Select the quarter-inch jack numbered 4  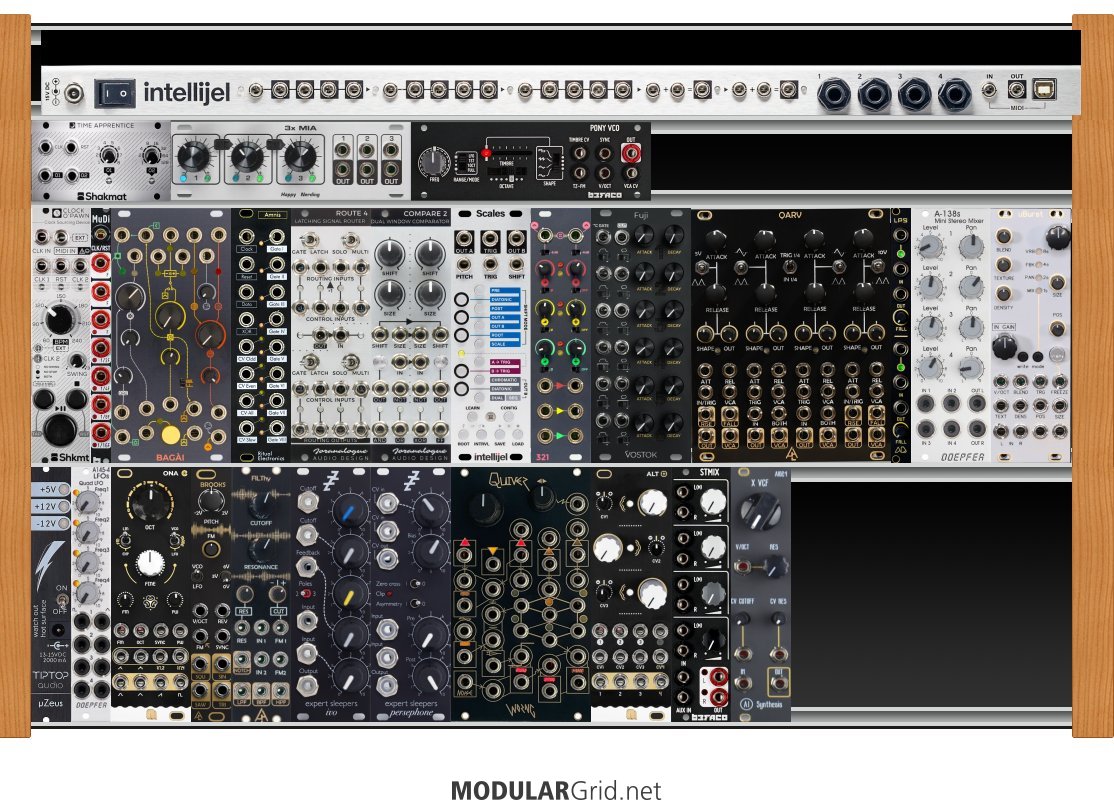954,94
